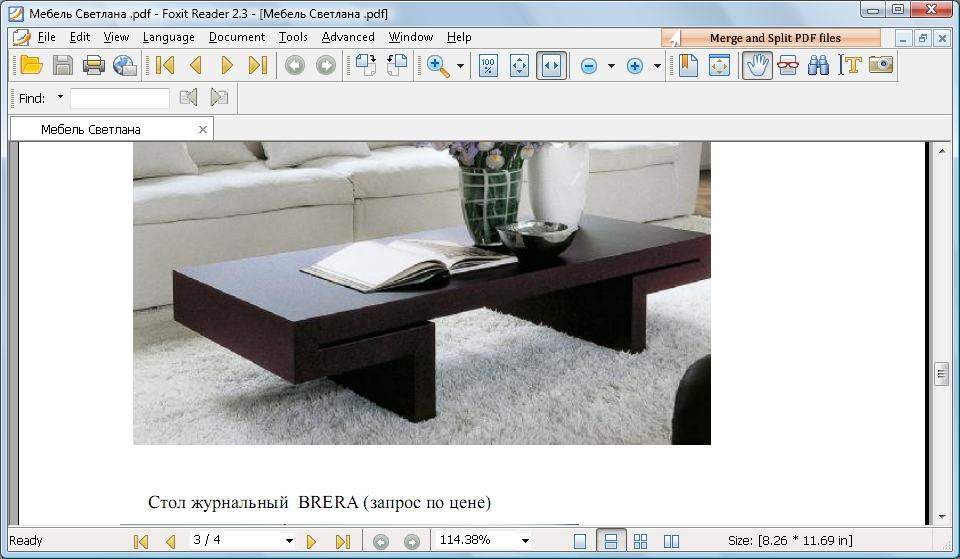This screenshot has height=559, width=960.
Task: Enable continuous page layout in status bar
Action: click(611, 541)
